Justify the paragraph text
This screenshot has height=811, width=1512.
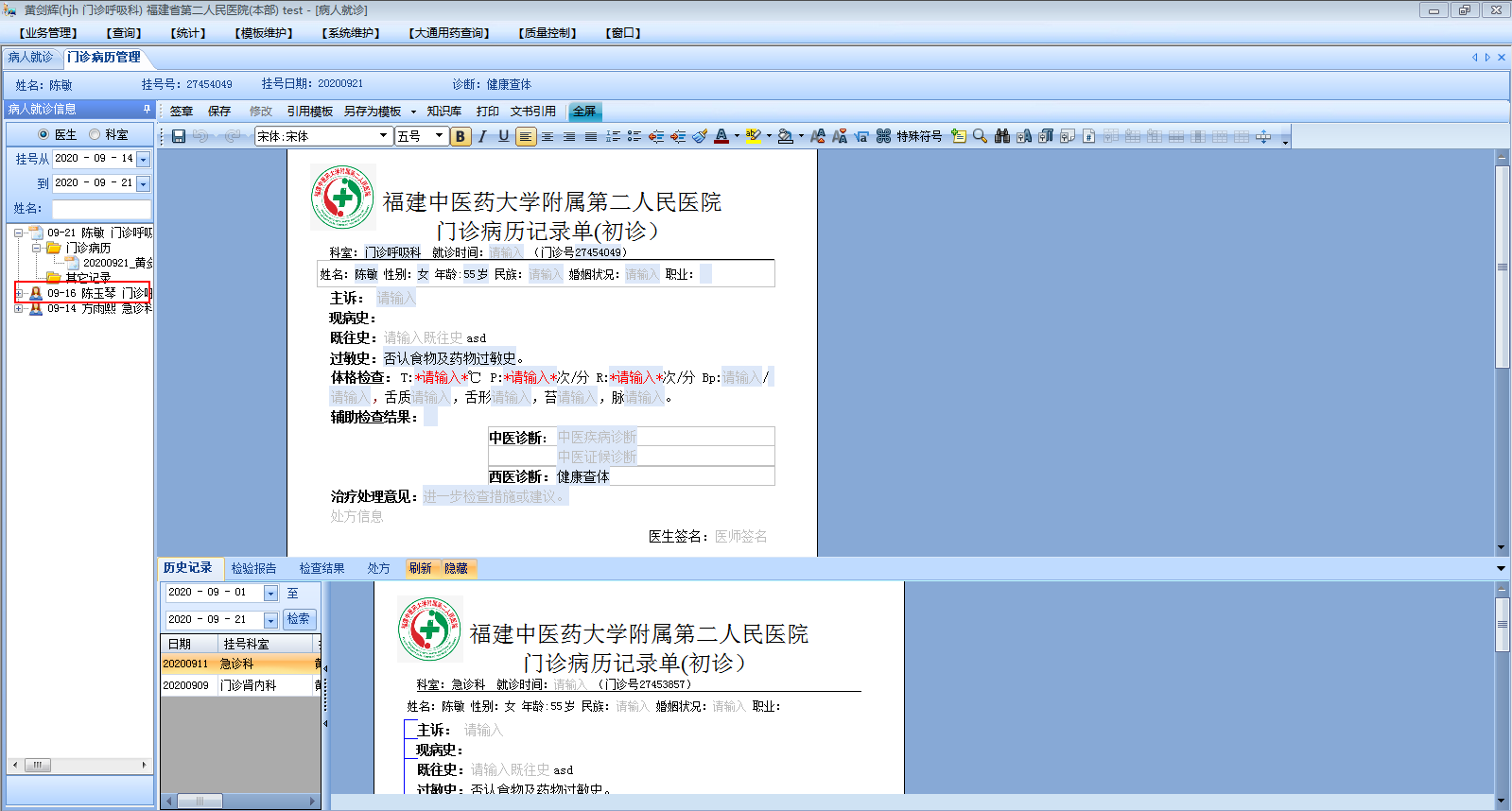(591, 136)
